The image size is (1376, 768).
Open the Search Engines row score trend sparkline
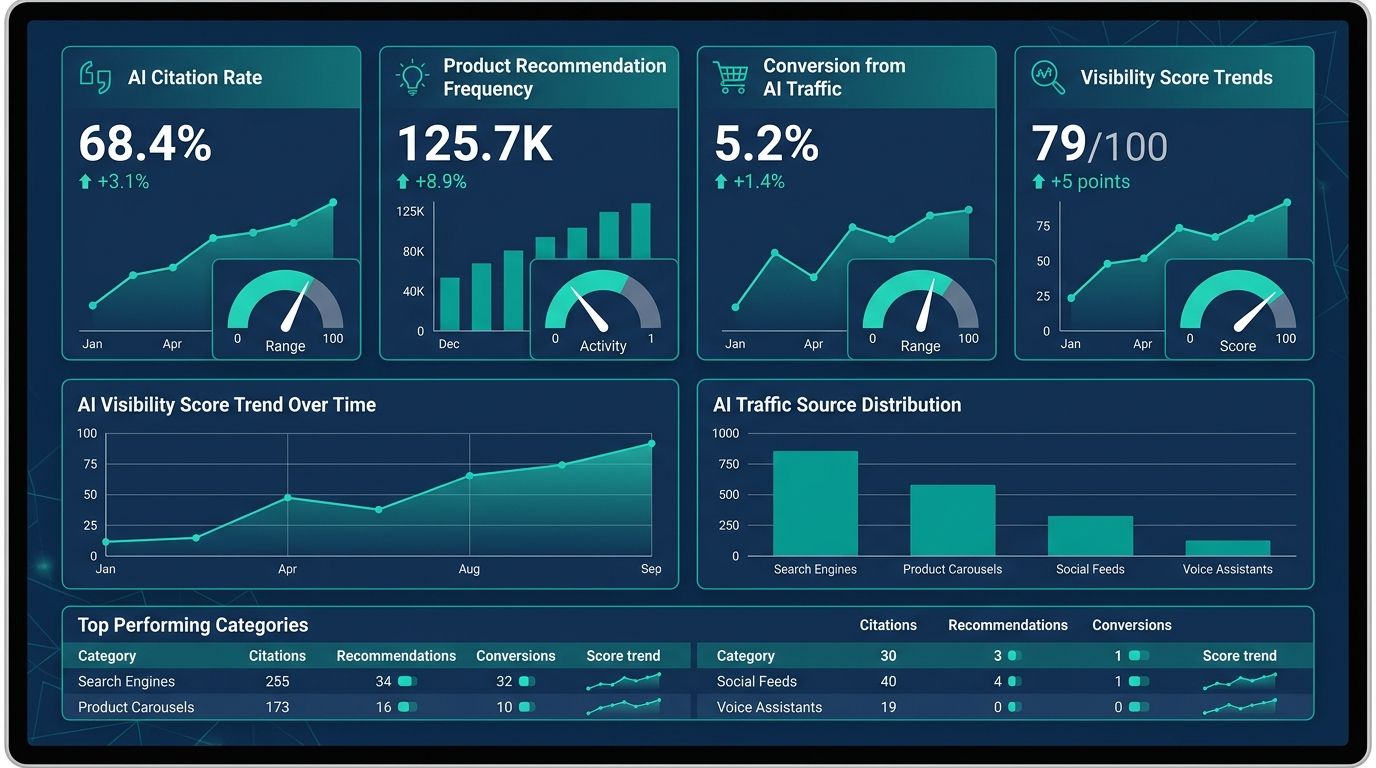pos(623,681)
